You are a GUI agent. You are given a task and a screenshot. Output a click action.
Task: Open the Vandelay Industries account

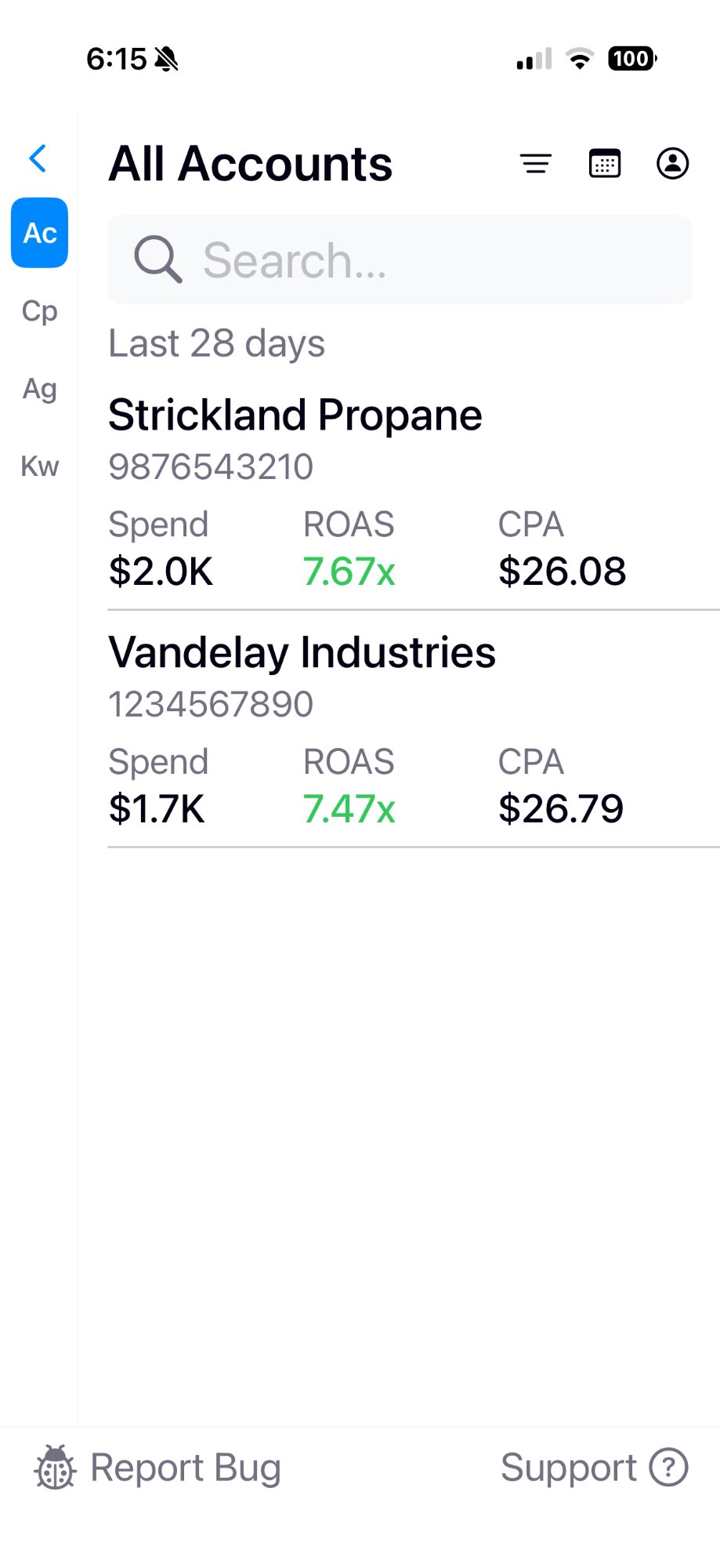(302, 653)
